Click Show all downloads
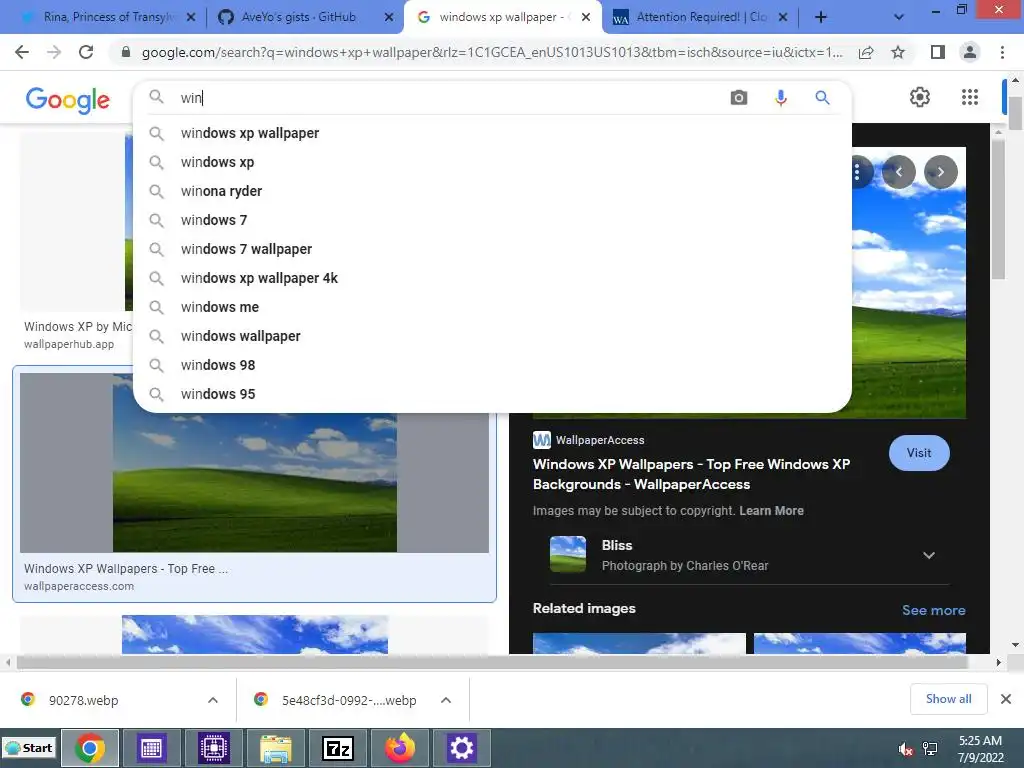 tap(948, 699)
